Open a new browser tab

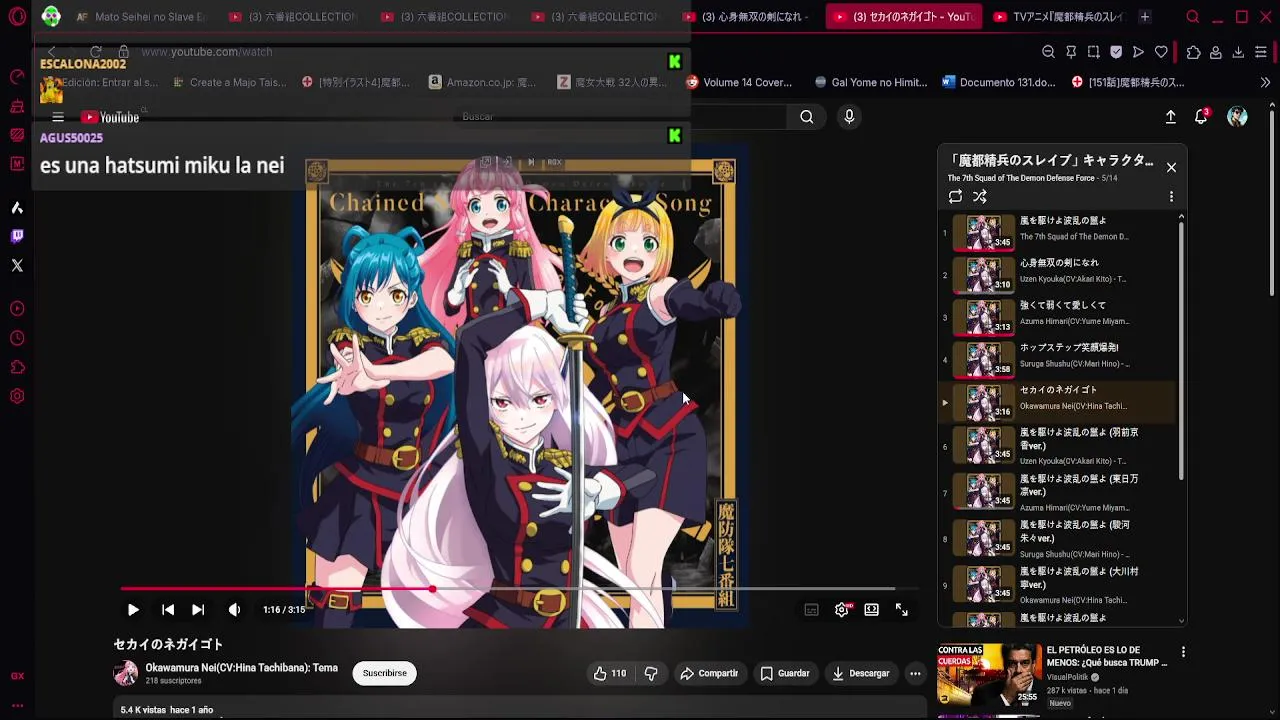[1145, 17]
